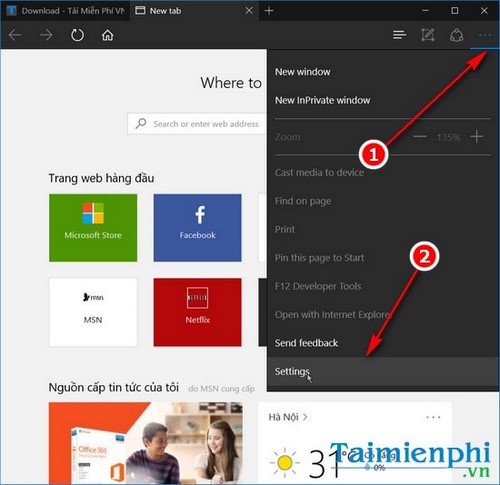Open the More actions ellipsis button
Image resolution: width=500 pixels, height=485 pixels.
(x=485, y=35)
